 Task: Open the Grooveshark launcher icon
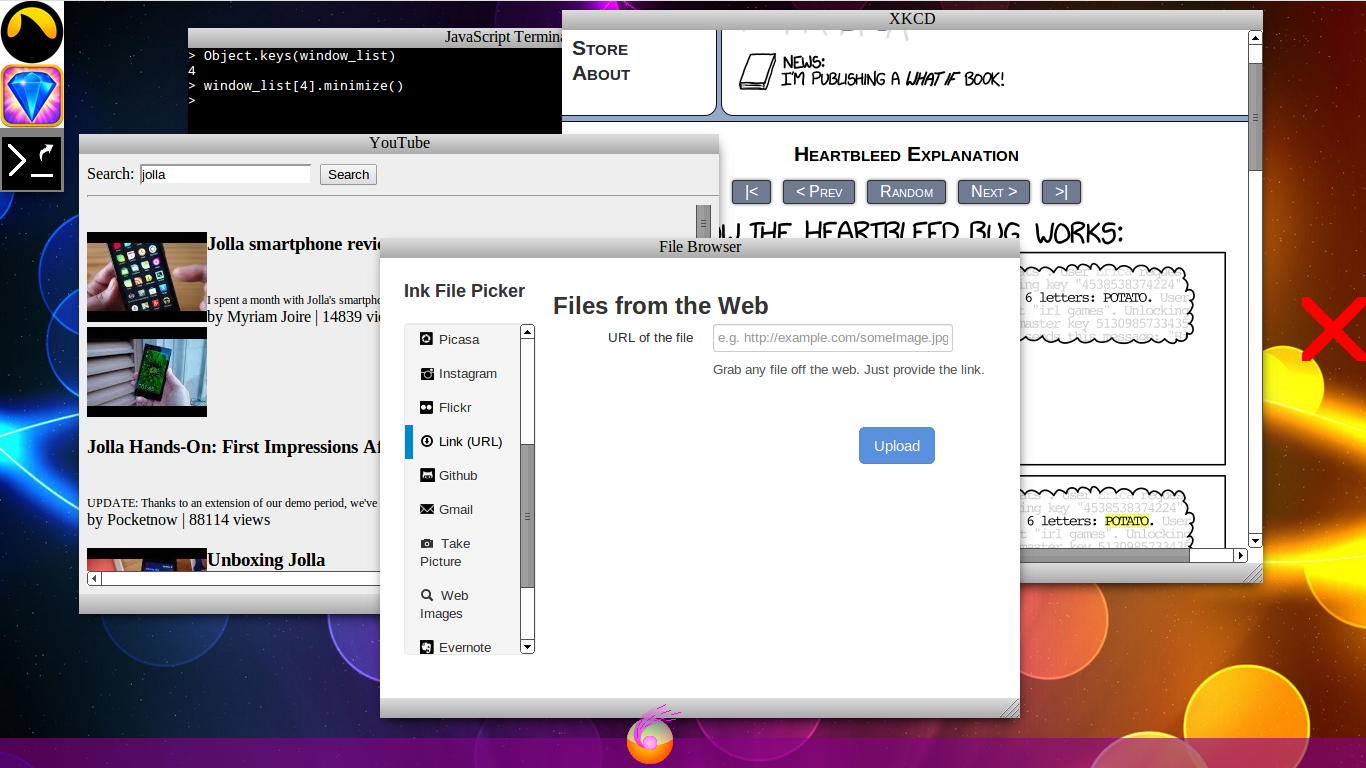point(31,31)
